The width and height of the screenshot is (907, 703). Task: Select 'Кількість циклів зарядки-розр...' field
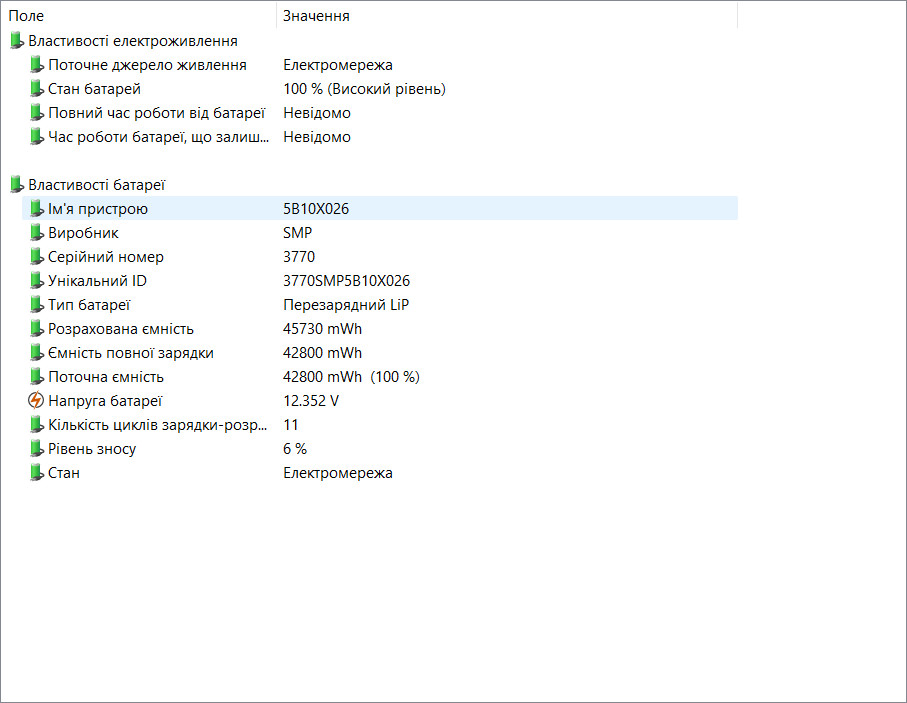(x=157, y=425)
